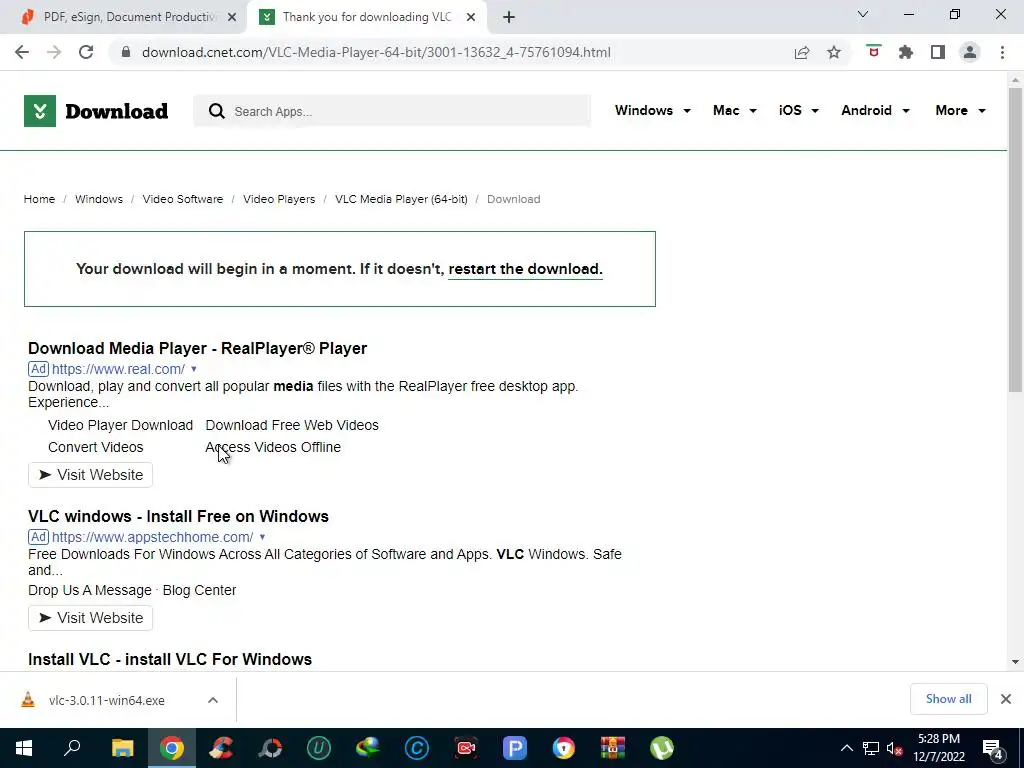Viewport: 1024px width, 768px height.
Task: Go to Home breadcrumb
Action: pos(39,199)
